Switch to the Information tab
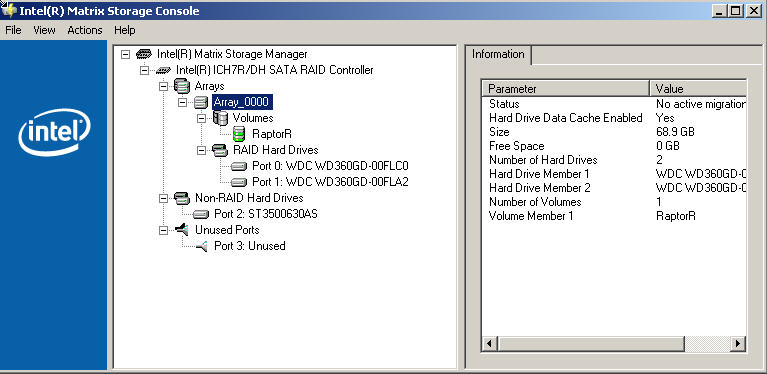This screenshot has width=767, height=374. pos(498,54)
